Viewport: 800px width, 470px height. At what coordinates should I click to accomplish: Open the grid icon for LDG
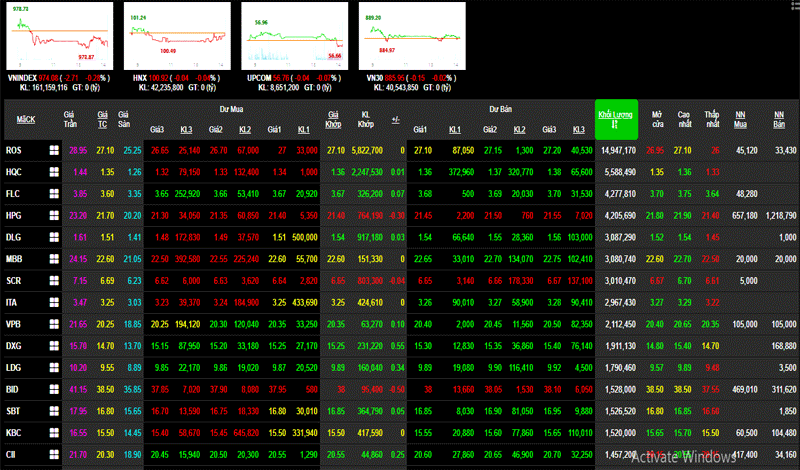(54, 367)
